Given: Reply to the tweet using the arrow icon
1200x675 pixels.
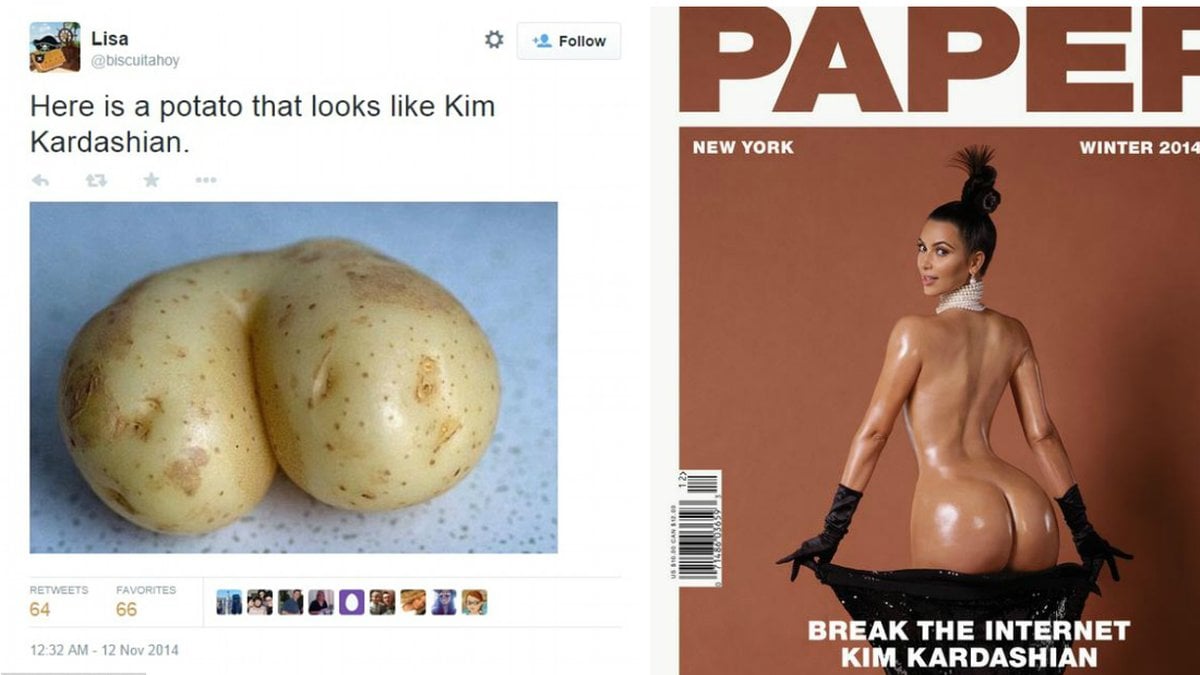Looking at the screenshot, I should (x=41, y=180).
